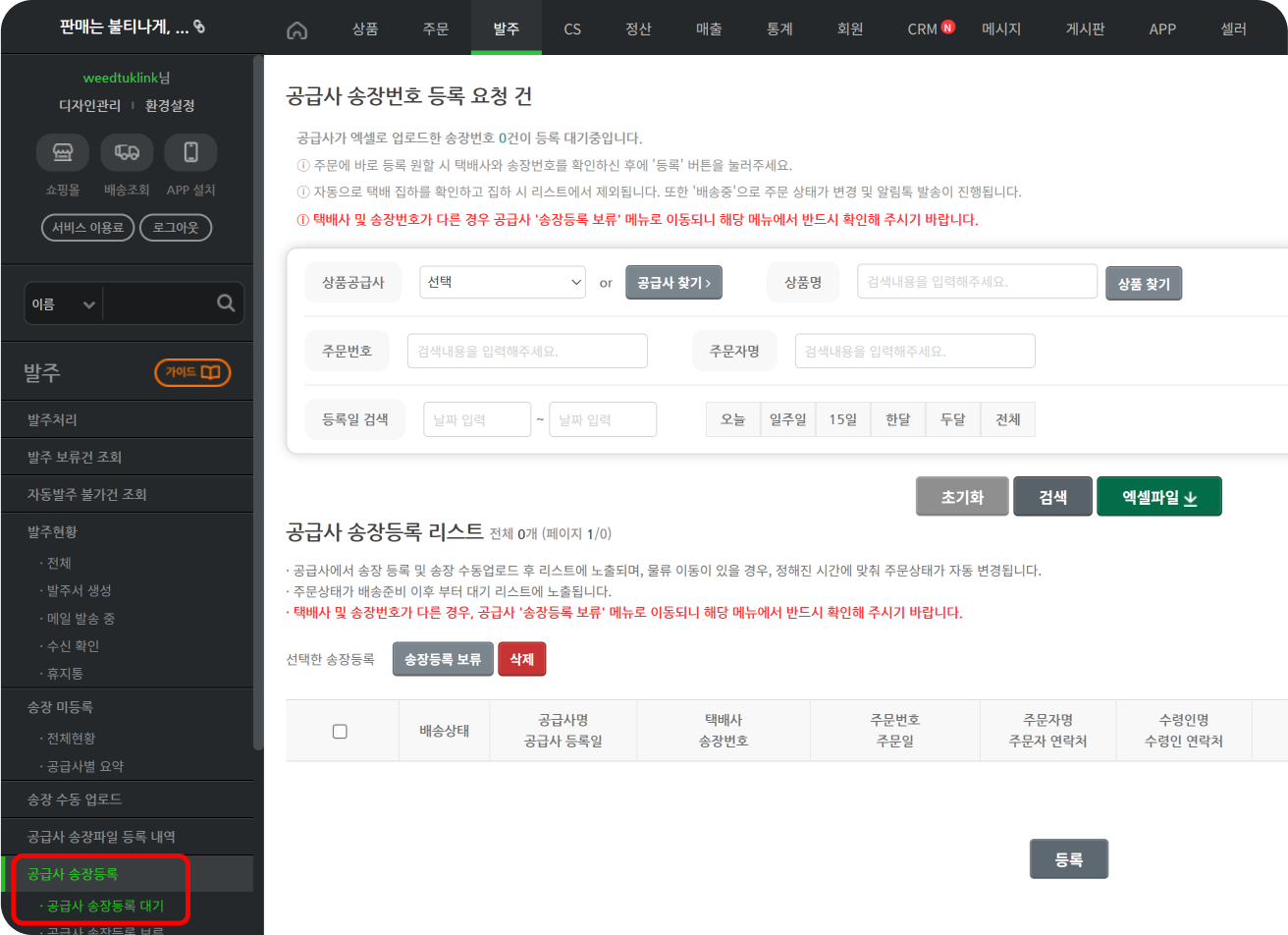Screen dimensions: 1288x935
Task: Click the CRM new notification badge
Action: point(947,27)
